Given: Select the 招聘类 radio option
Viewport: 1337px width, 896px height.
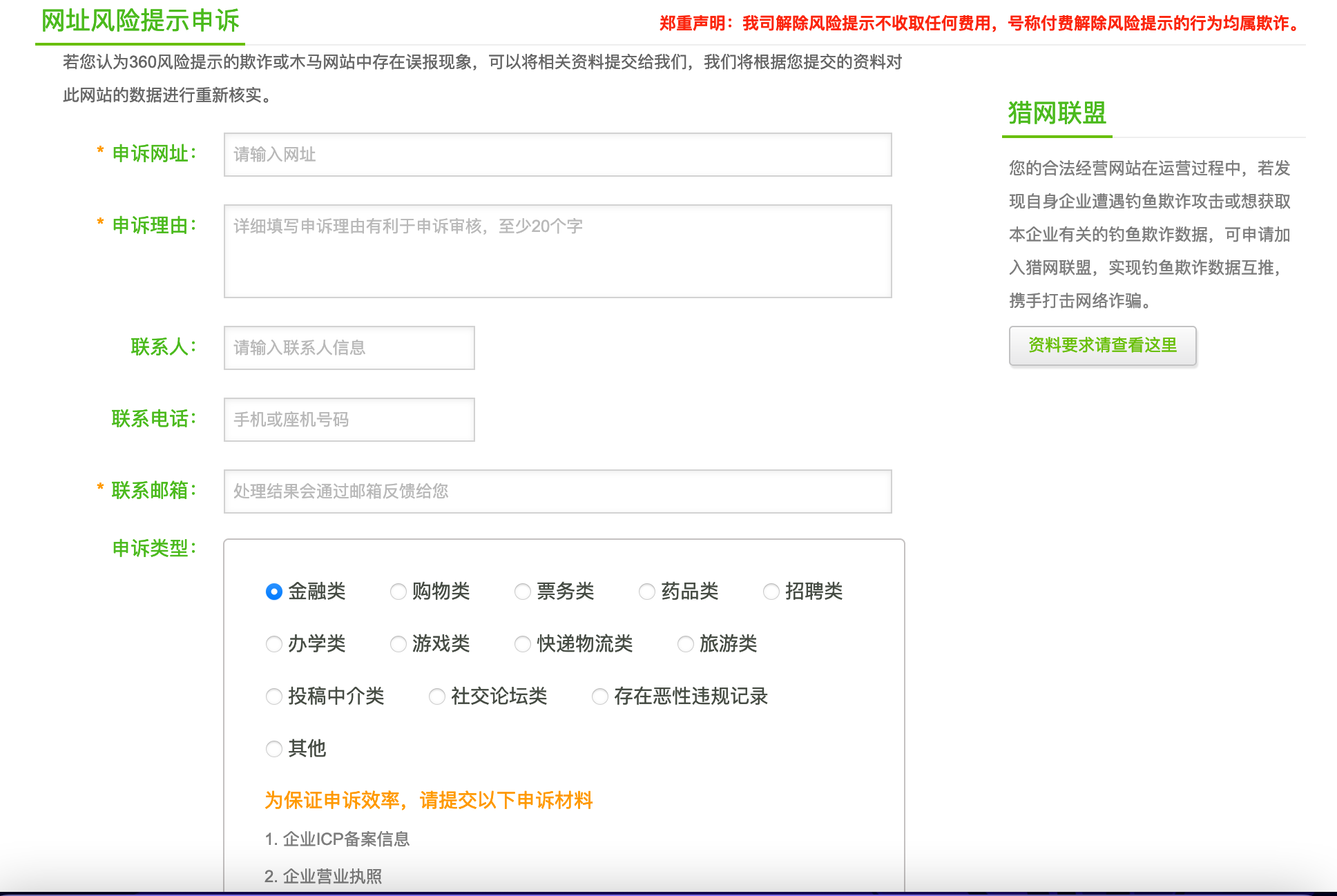Looking at the screenshot, I should [x=771, y=592].
